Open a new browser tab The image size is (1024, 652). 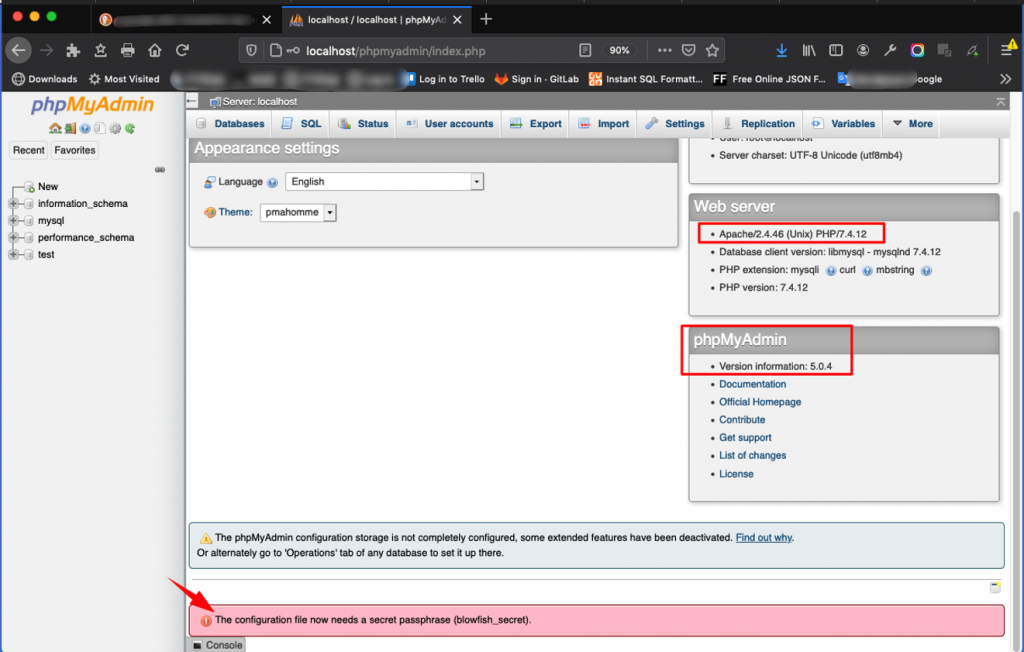tap(486, 20)
